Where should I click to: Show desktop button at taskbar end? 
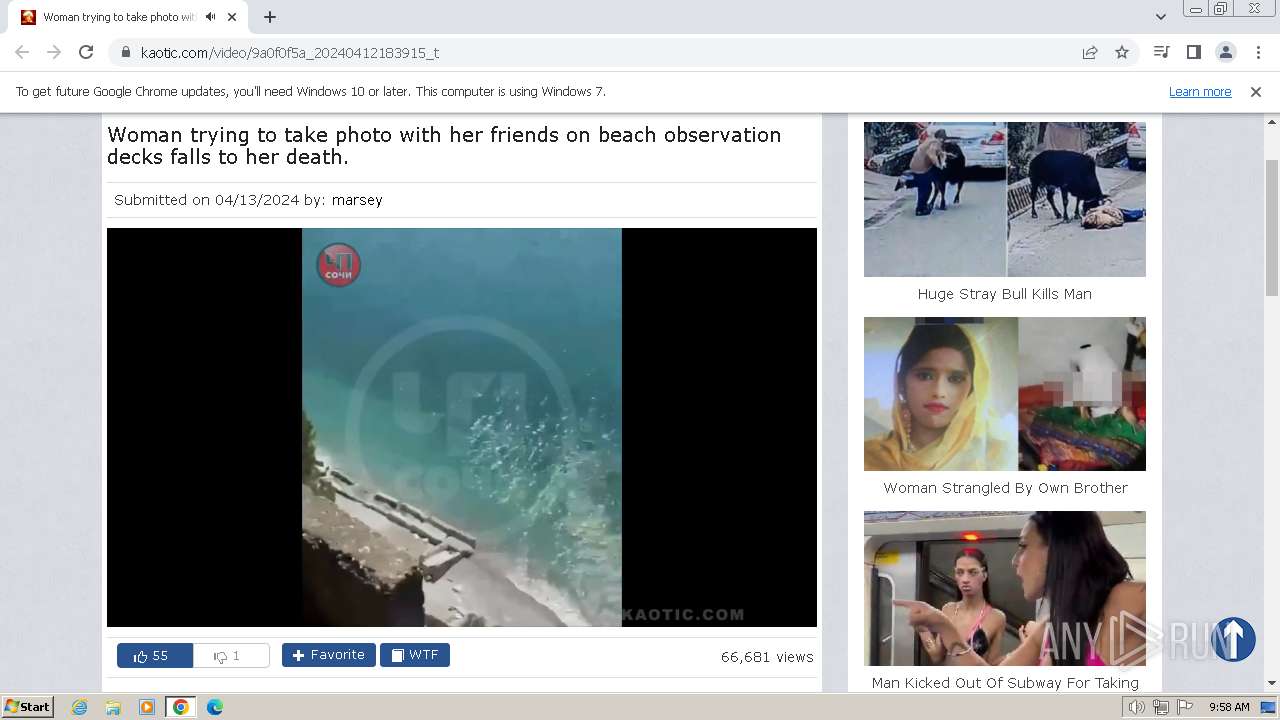tap(1269, 707)
